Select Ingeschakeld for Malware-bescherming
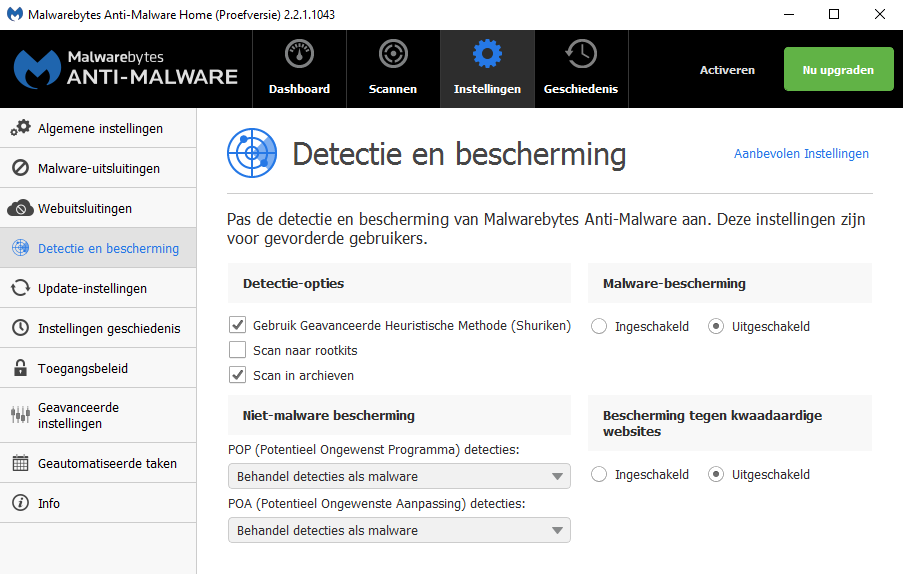This screenshot has width=903, height=574. 599,326
